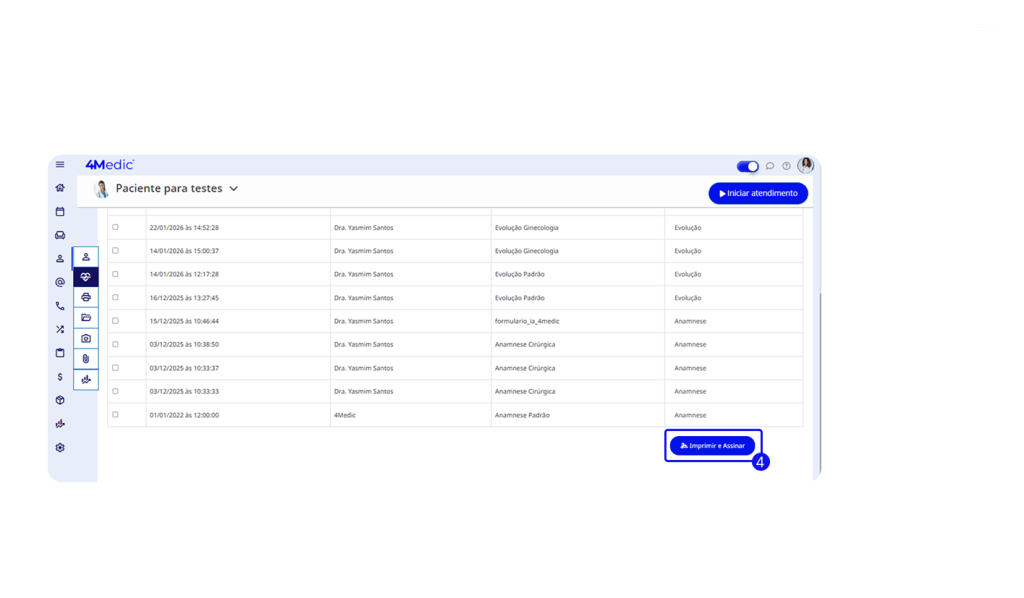The width and height of the screenshot is (1024, 598).
Task: Open the calendar icon in sidebar
Action: click(60, 211)
